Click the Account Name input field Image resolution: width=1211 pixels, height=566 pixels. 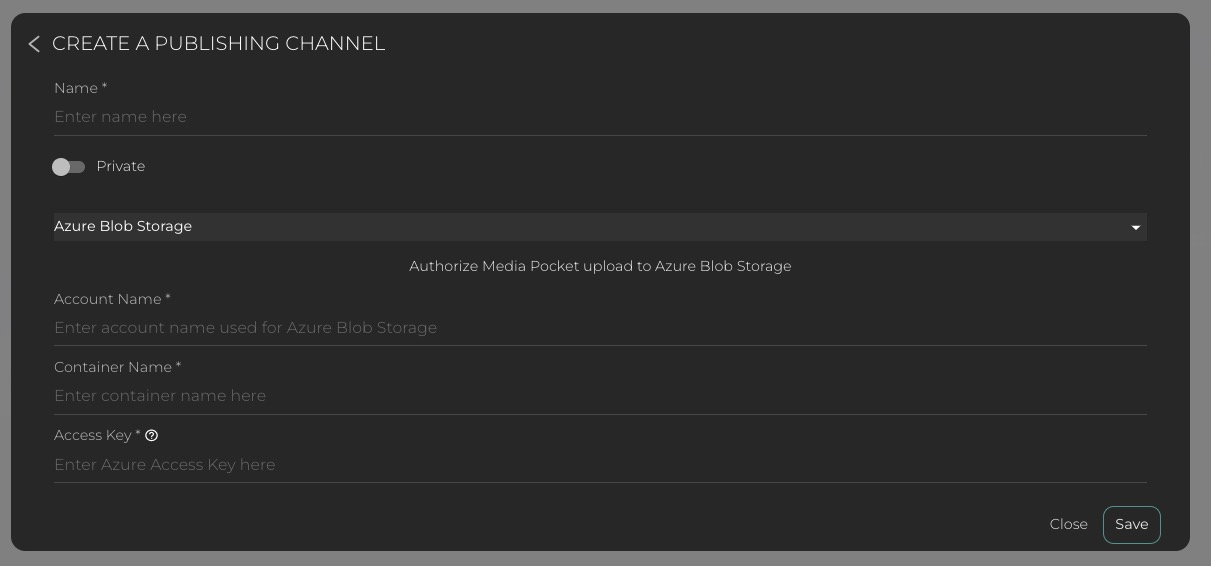(x=600, y=328)
